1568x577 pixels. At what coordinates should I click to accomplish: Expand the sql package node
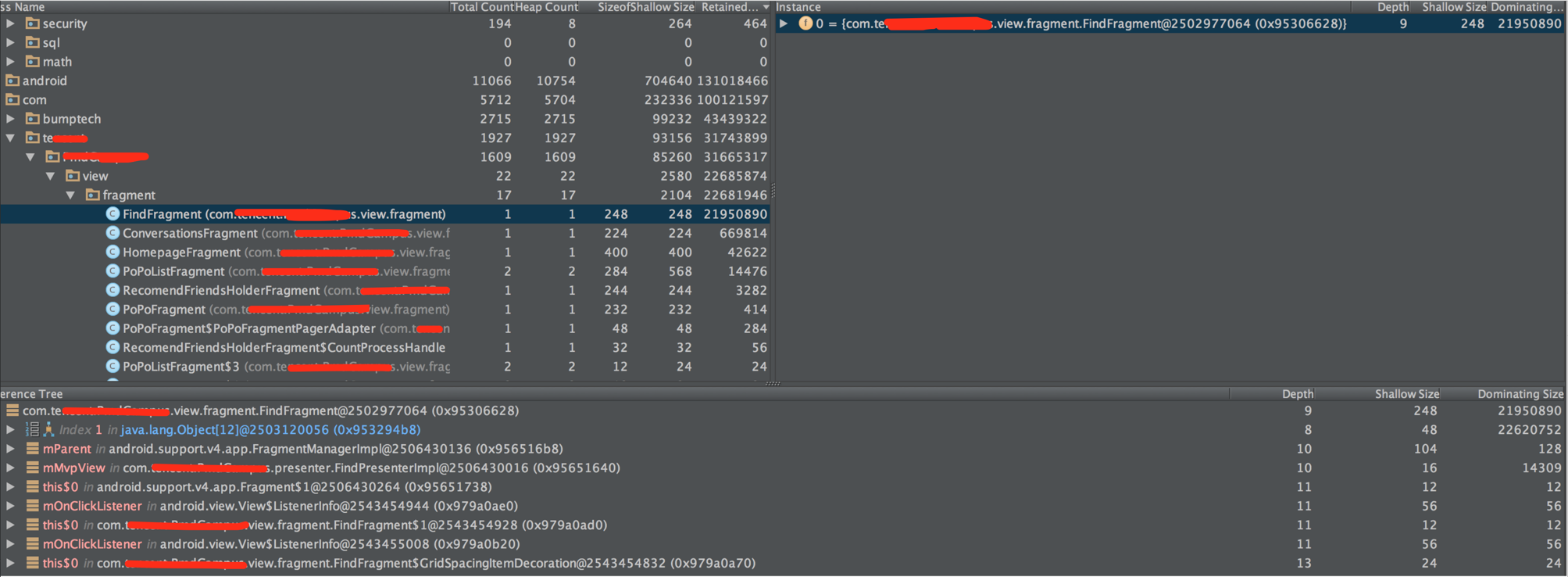tap(11, 42)
